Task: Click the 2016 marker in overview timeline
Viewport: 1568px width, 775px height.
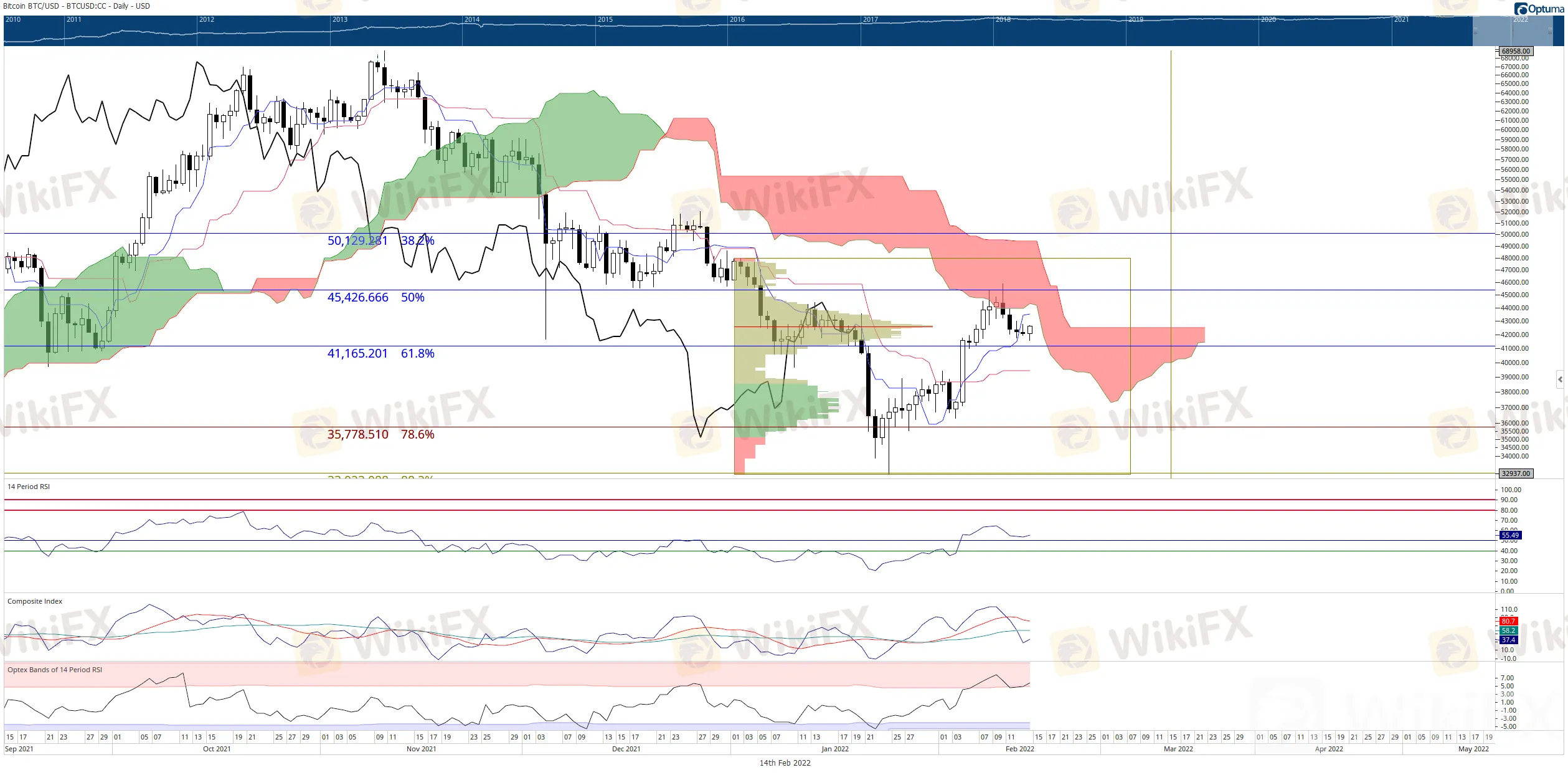Action: [737, 19]
